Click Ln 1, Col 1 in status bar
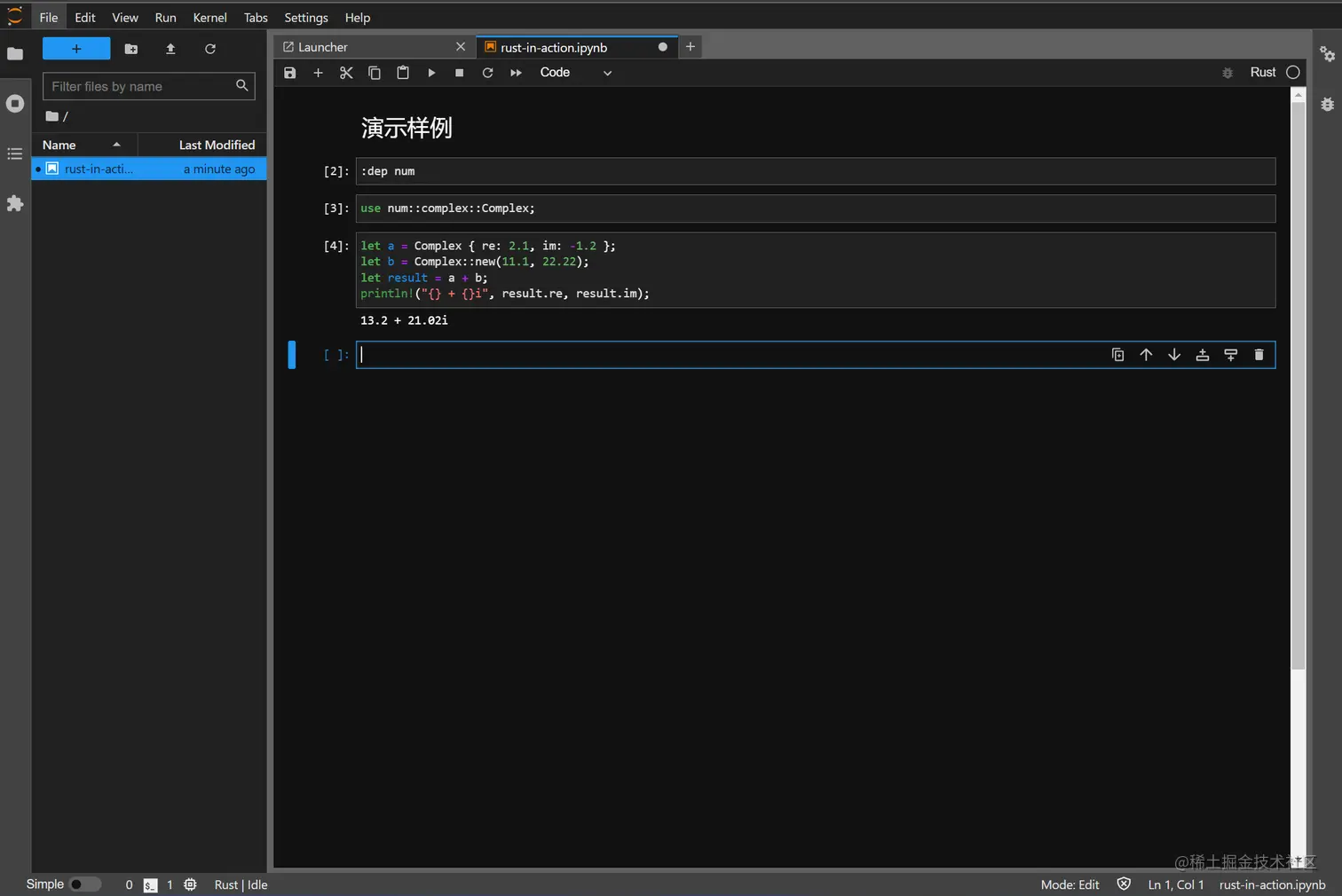Image resolution: width=1342 pixels, height=896 pixels. point(1176,884)
